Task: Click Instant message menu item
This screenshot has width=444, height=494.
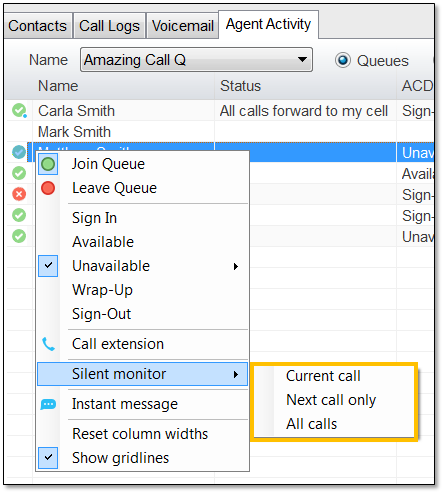Action: pyautogui.click(x=142, y=404)
